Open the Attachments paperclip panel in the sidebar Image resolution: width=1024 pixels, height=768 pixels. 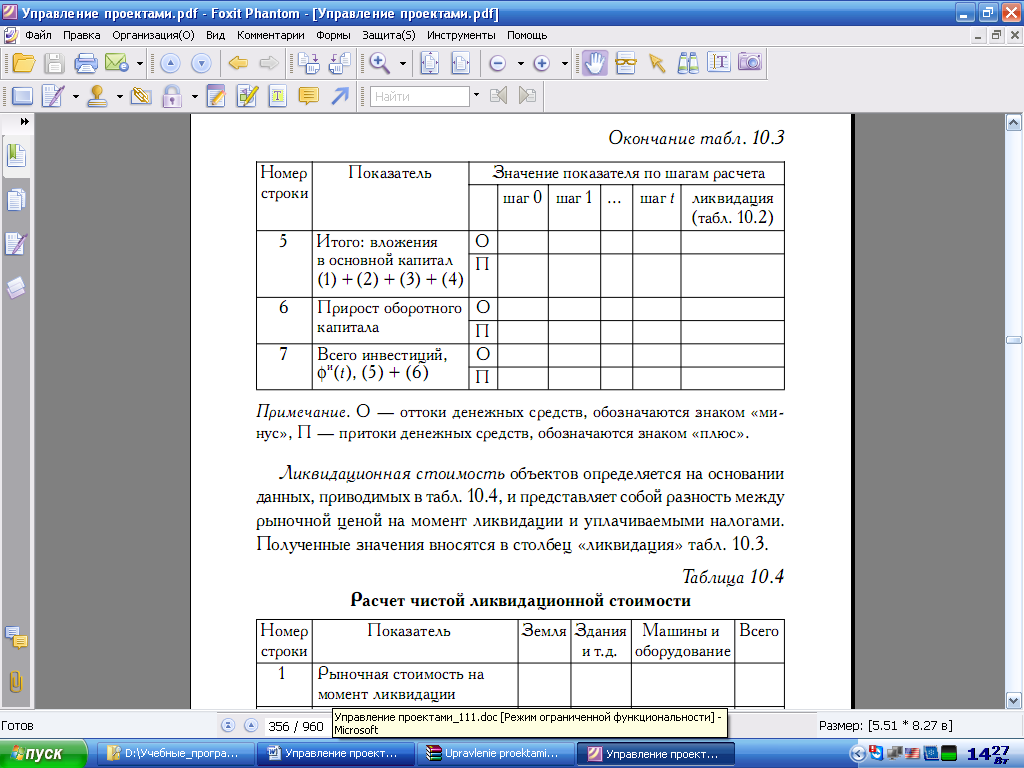click(16, 681)
